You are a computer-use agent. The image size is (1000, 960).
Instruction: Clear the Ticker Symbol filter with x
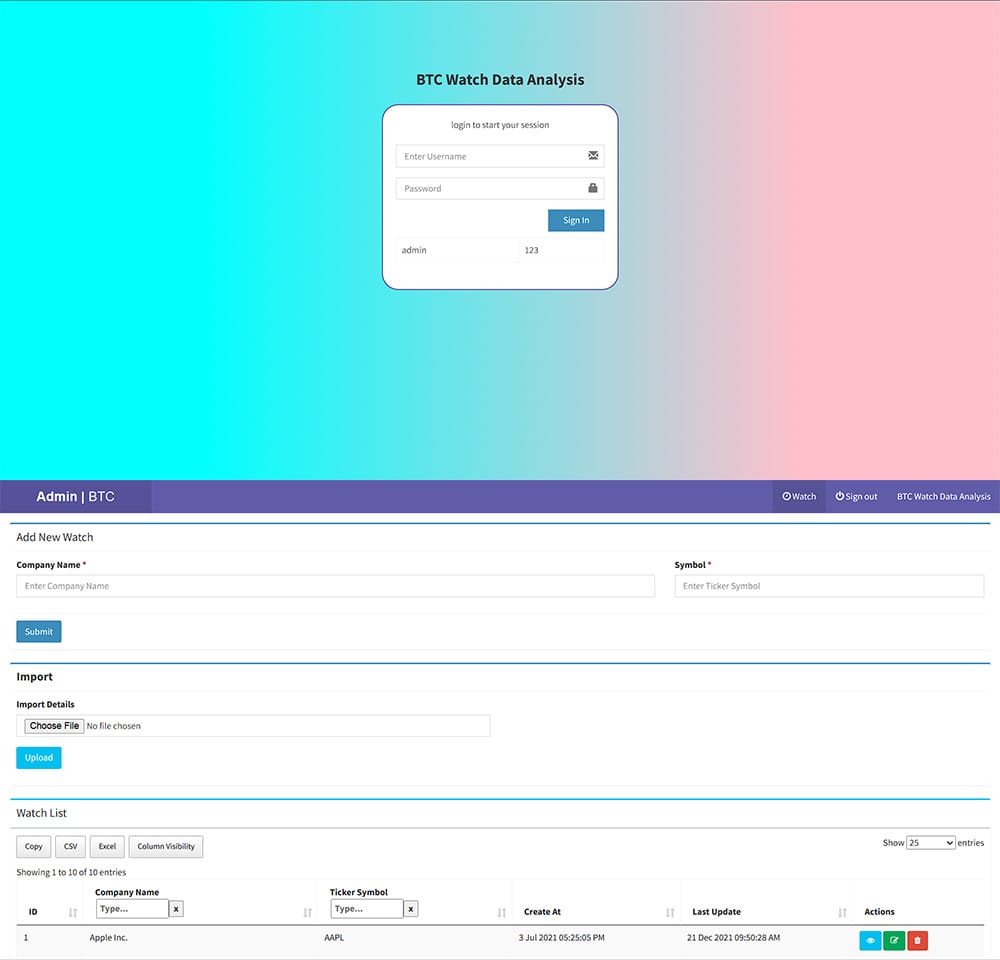click(411, 909)
